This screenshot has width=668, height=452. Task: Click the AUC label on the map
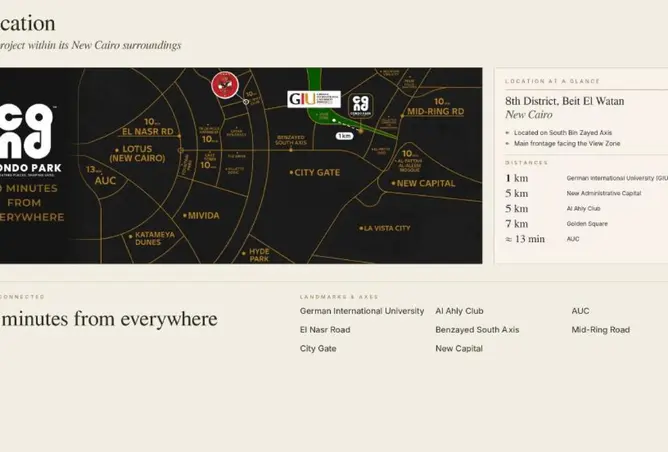105,181
